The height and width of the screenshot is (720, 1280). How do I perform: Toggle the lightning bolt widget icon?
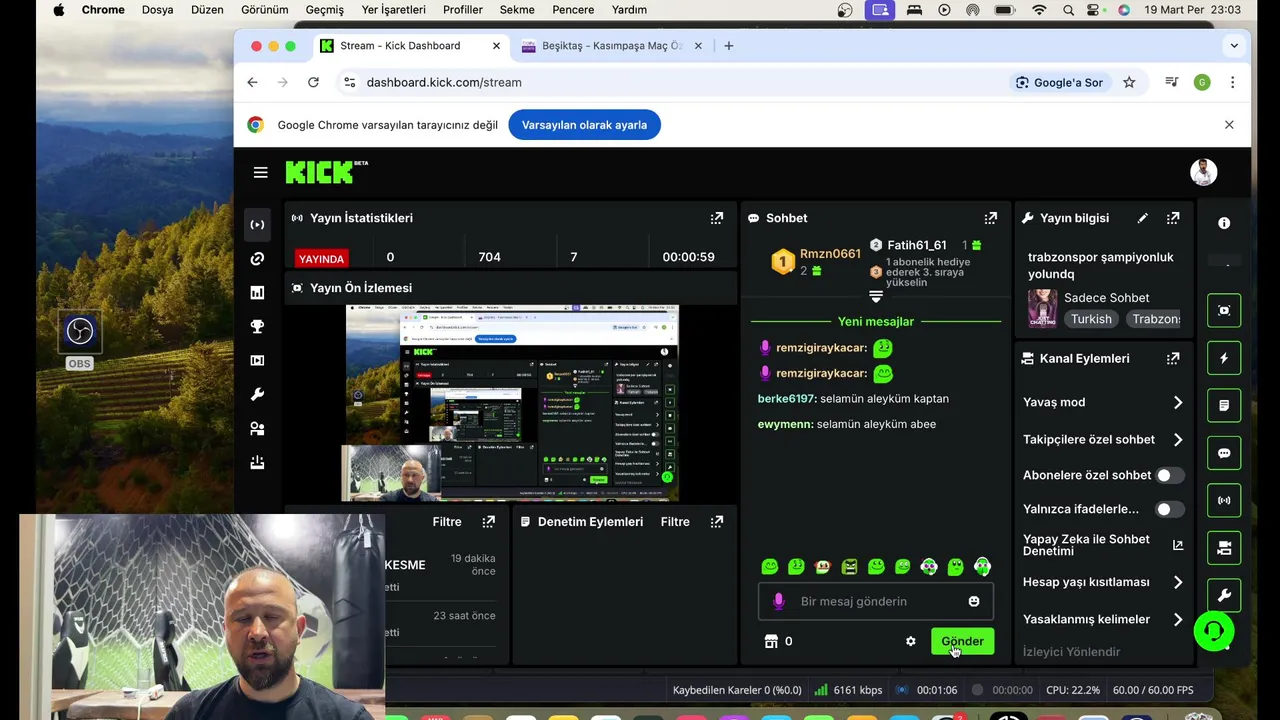pos(1224,358)
